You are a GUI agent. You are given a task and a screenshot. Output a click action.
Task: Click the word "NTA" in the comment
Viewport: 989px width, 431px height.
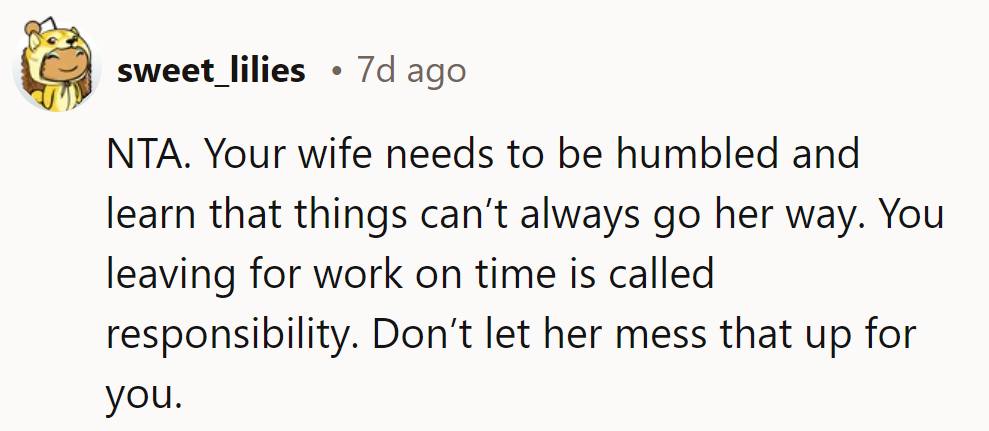[x=139, y=155]
